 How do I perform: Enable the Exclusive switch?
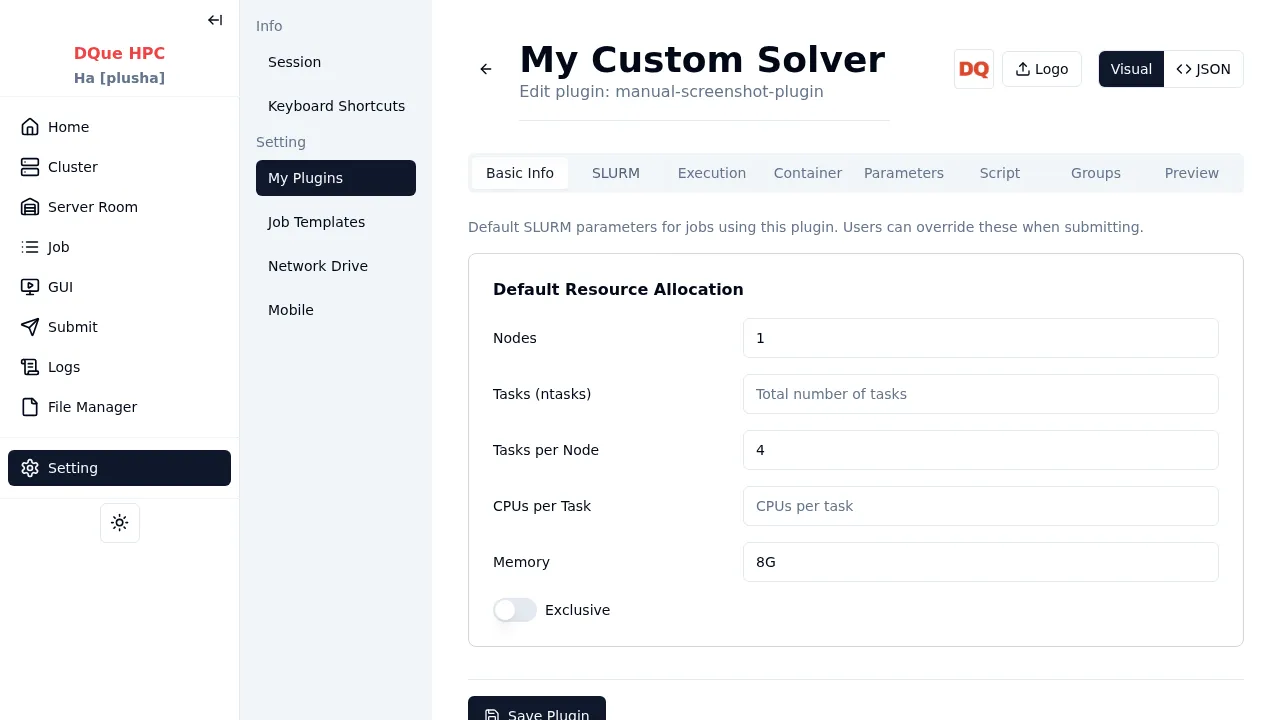click(515, 610)
